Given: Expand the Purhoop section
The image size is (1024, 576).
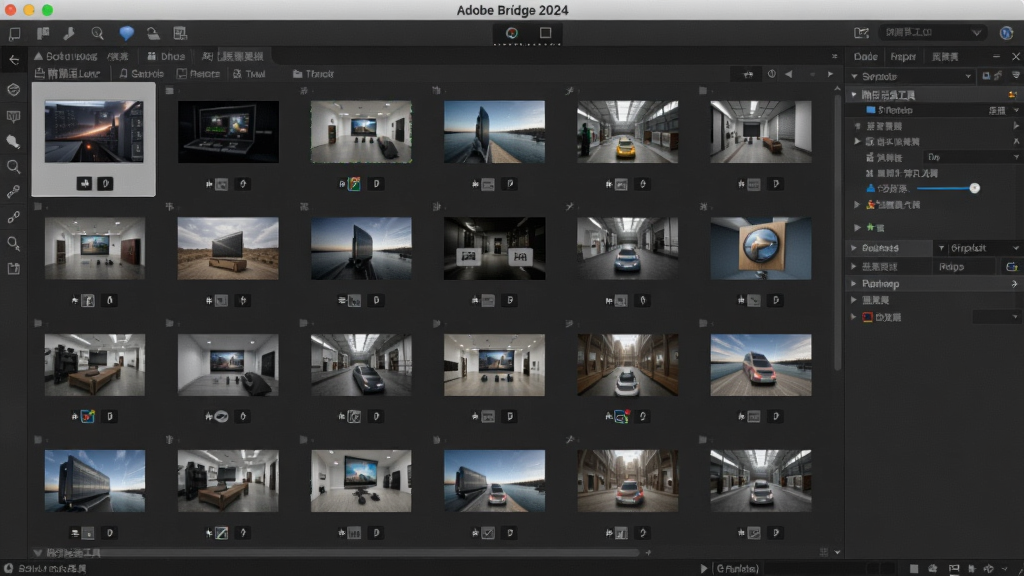Looking at the screenshot, I should tap(854, 284).
